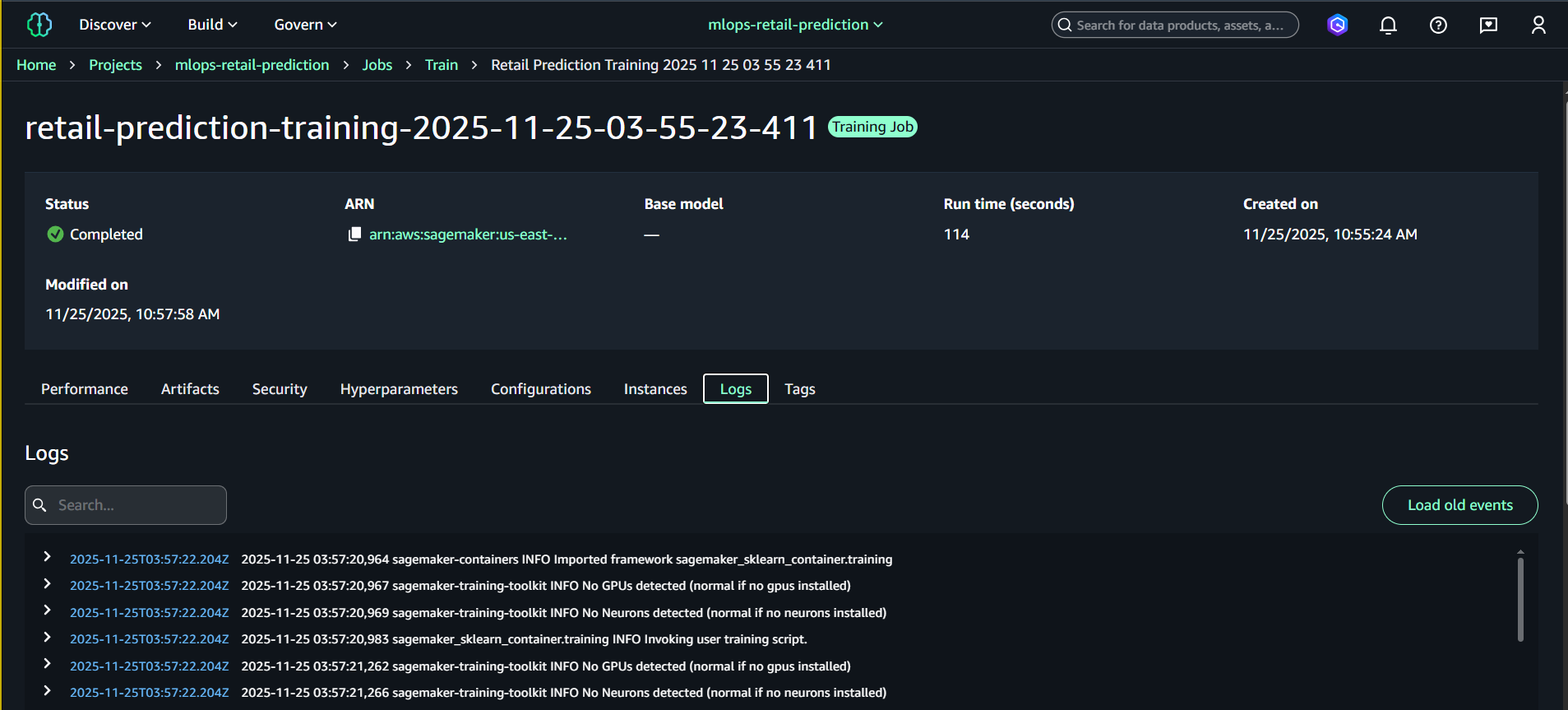
Task: Focus the top data products search box
Action: point(1175,25)
